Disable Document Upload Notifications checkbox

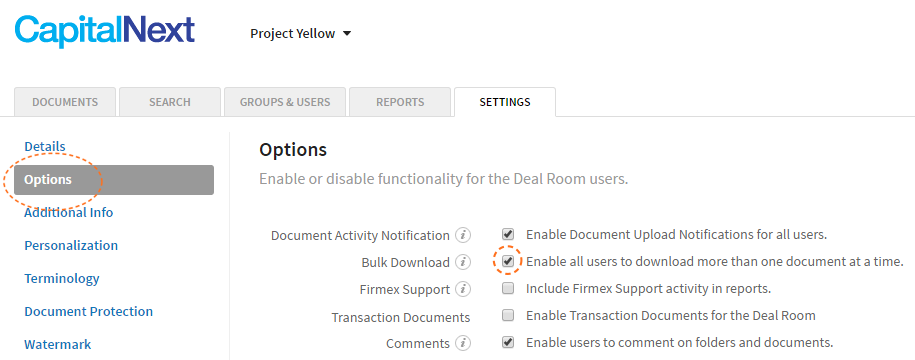(508, 235)
